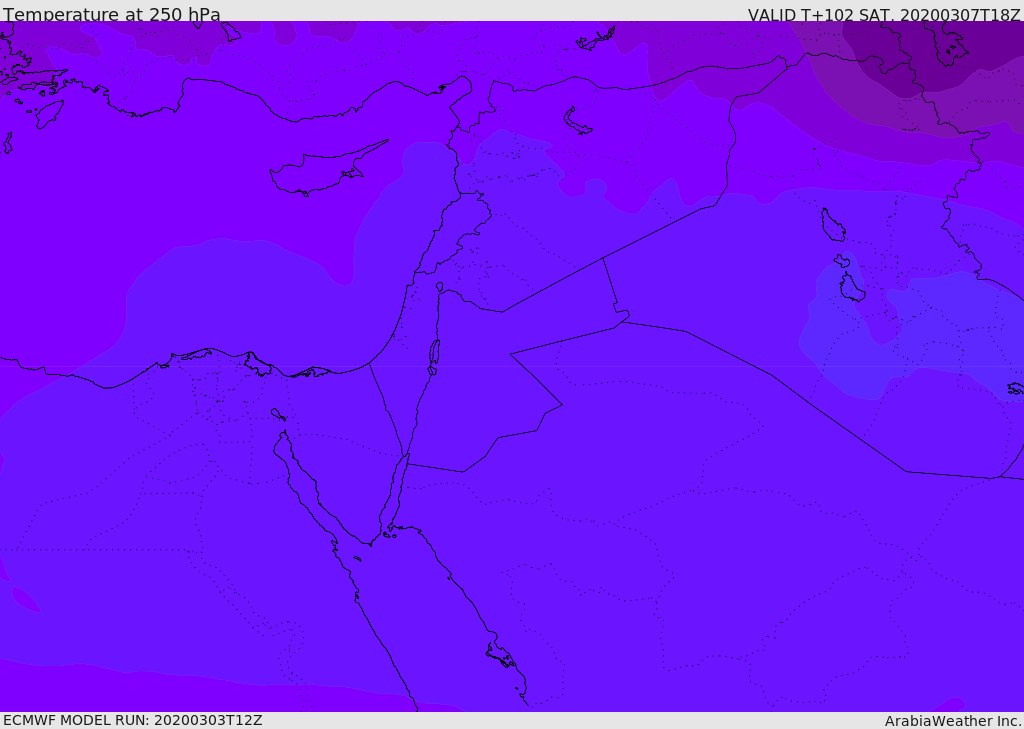Click the Gulf of Aqaba
The width and height of the screenshot is (1024, 729).
[x=394, y=495]
